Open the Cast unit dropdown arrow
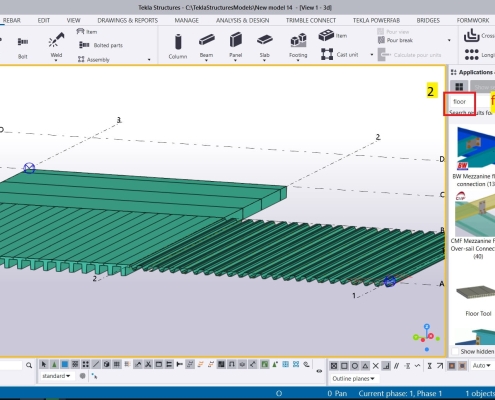Image resolution: width=495 pixels, height=400 pixels. coord(372,54)
